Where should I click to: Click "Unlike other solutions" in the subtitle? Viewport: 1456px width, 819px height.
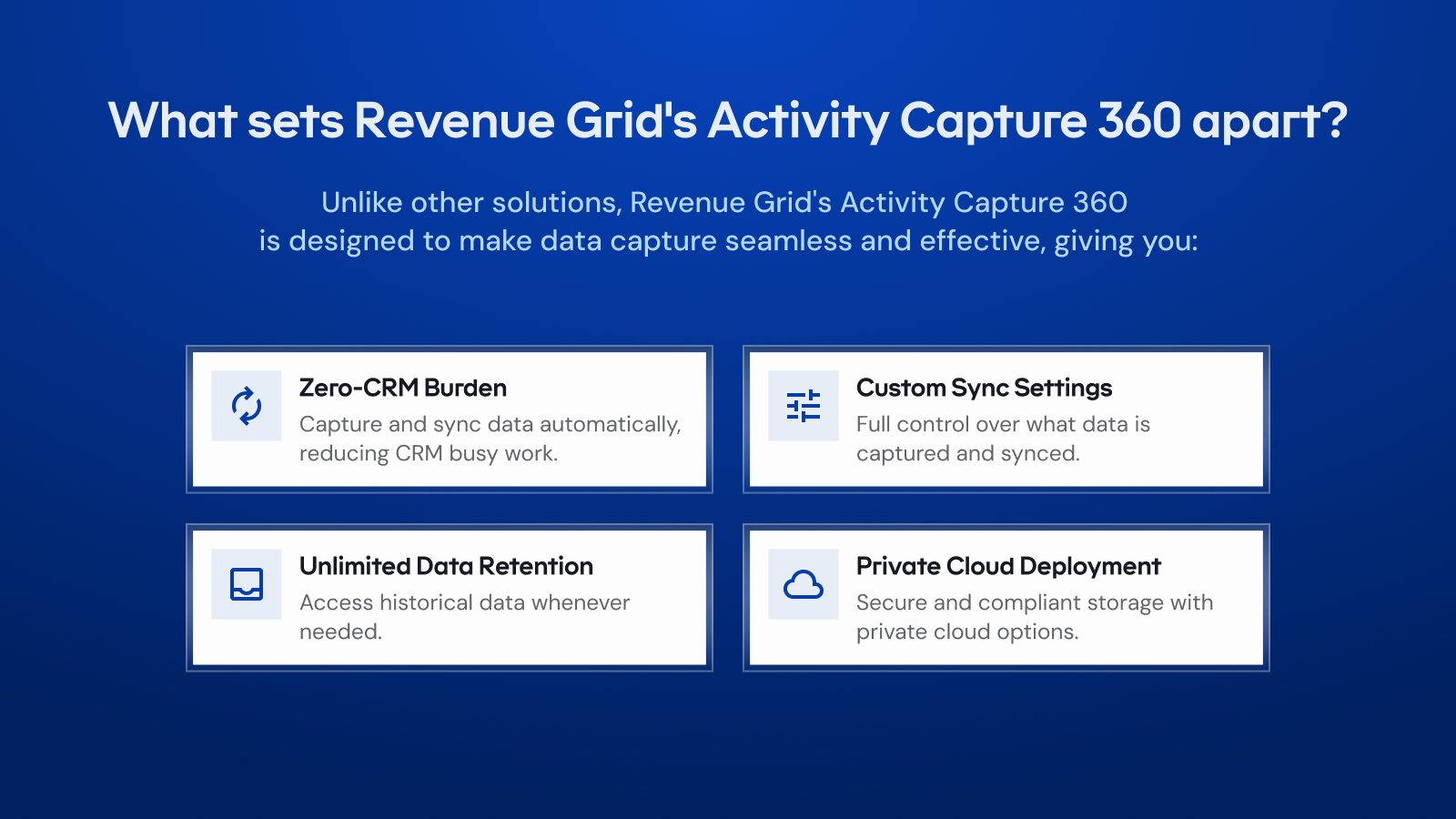pyautogui.click(x=470, y=202)
